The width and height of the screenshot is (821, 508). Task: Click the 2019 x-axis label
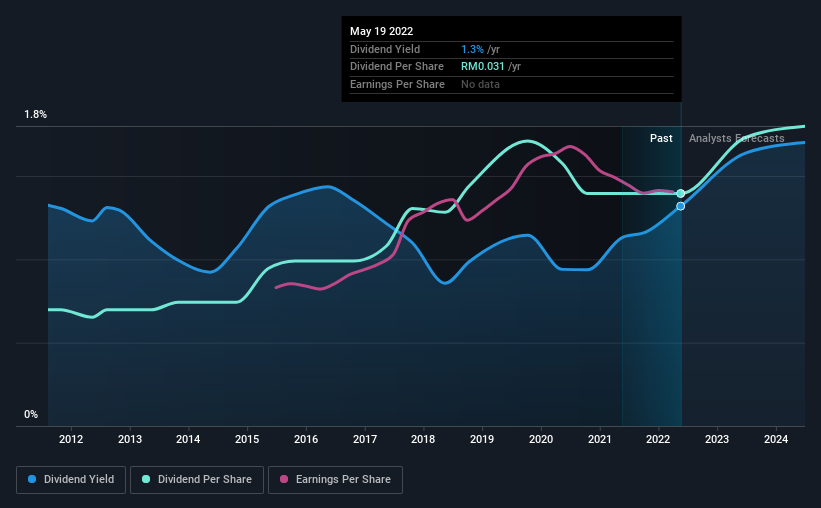482,439
